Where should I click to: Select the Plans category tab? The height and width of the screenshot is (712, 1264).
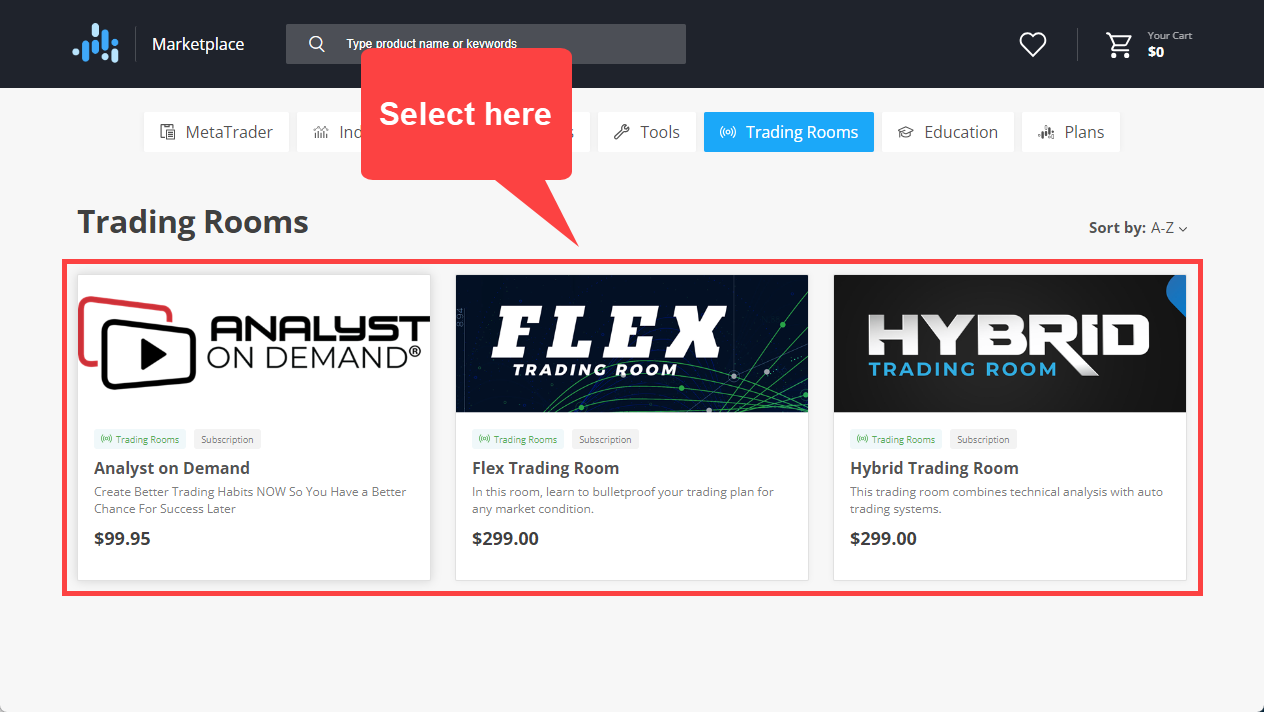(1071, 132)
